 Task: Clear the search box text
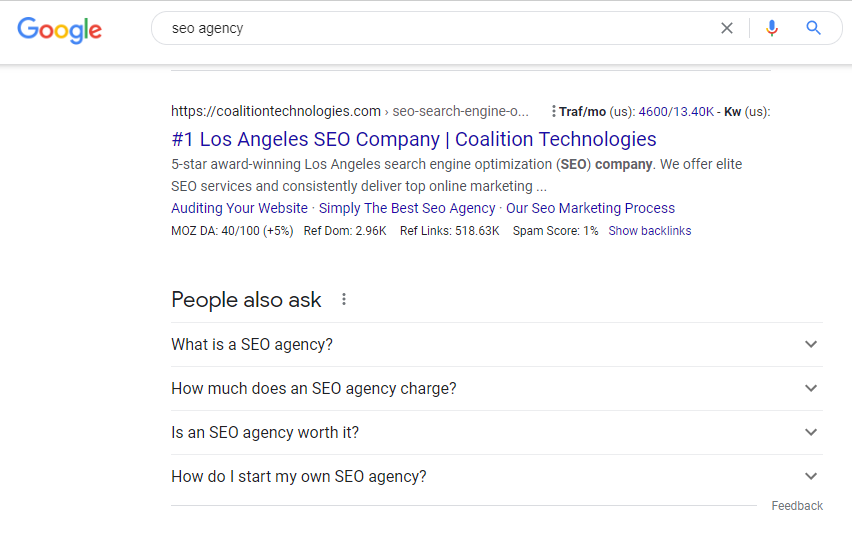727,28
